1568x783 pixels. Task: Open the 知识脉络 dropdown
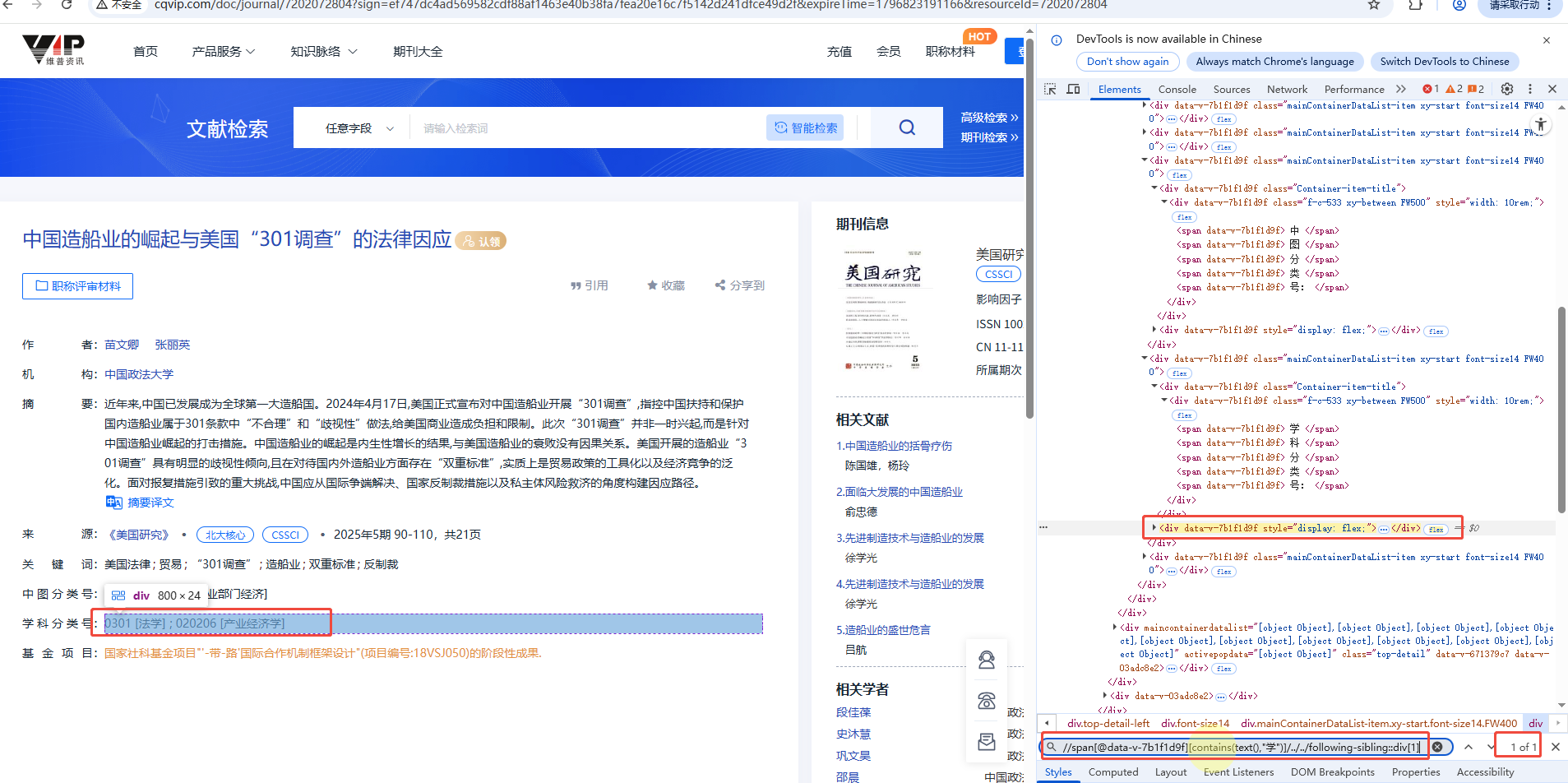tap(324, 51)
